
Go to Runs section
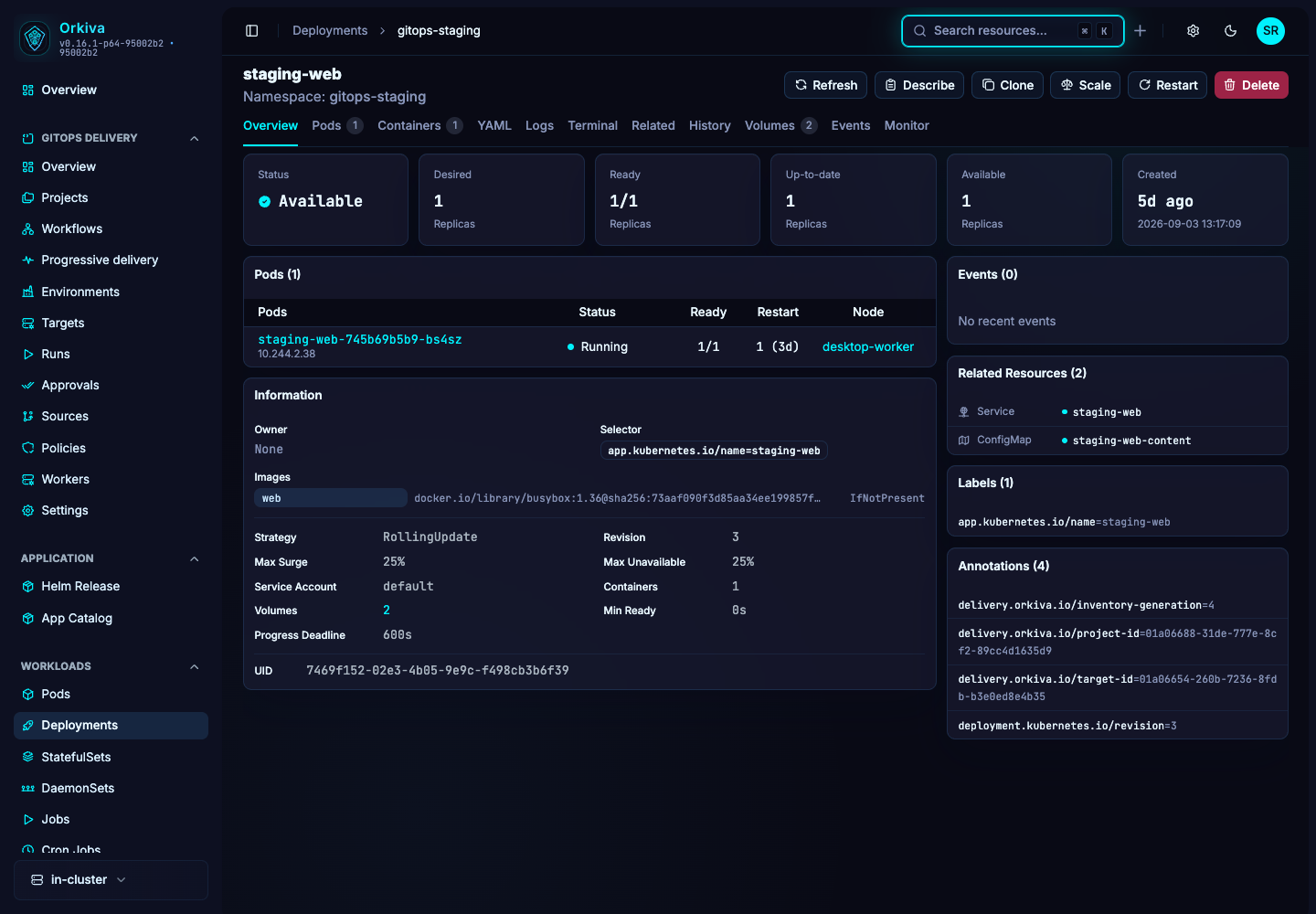(55, 354)
